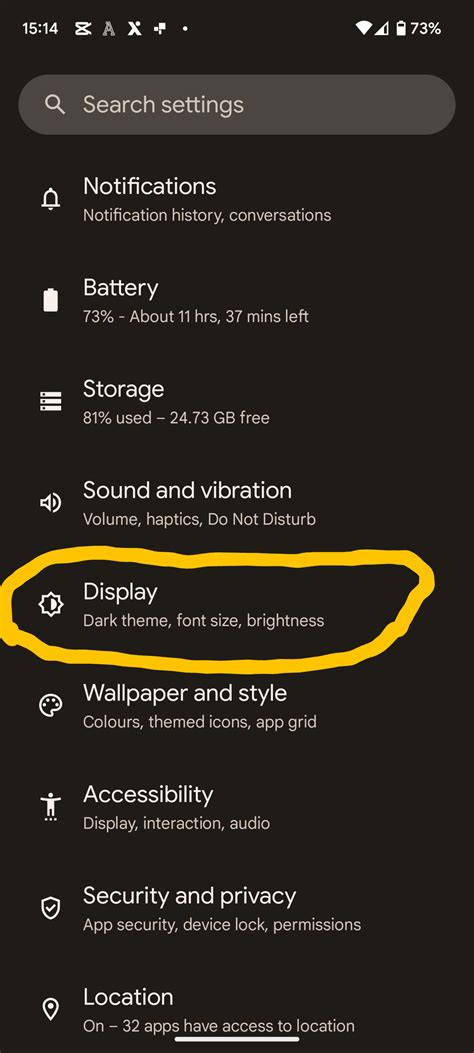Viewport: 474px width, 1053px height.
Task: Open Wallpaper and style settings
Action: (x=237, y=706)
